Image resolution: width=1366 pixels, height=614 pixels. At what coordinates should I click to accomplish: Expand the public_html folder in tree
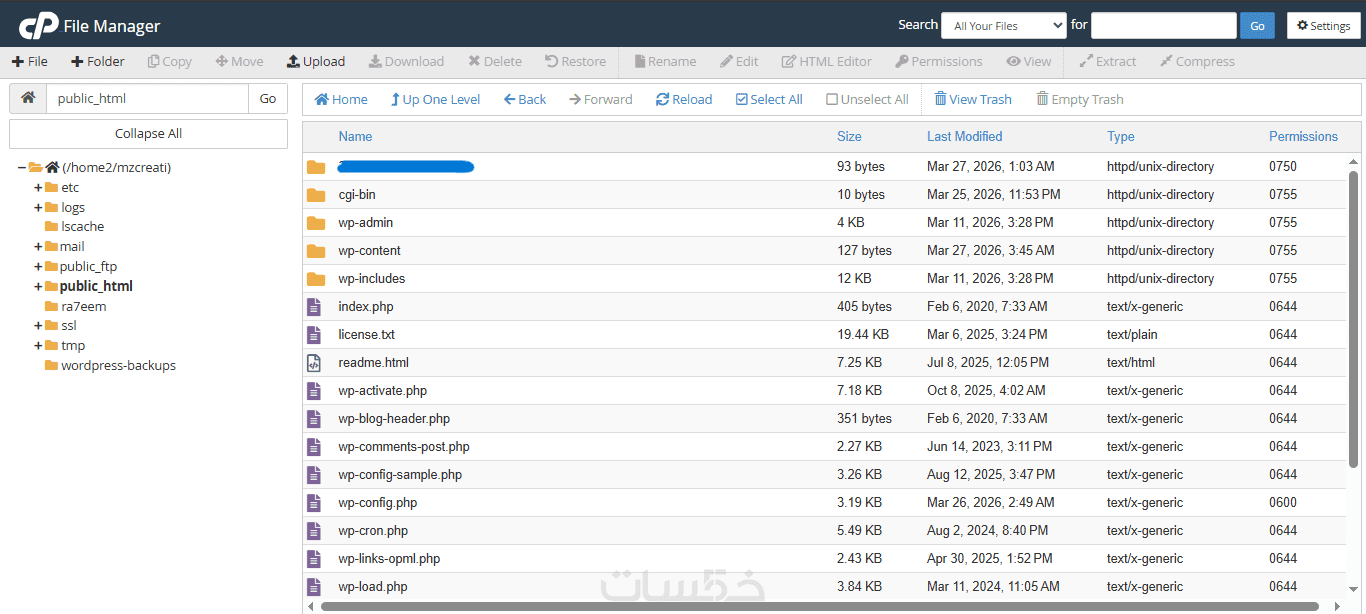tap(38, 287)
